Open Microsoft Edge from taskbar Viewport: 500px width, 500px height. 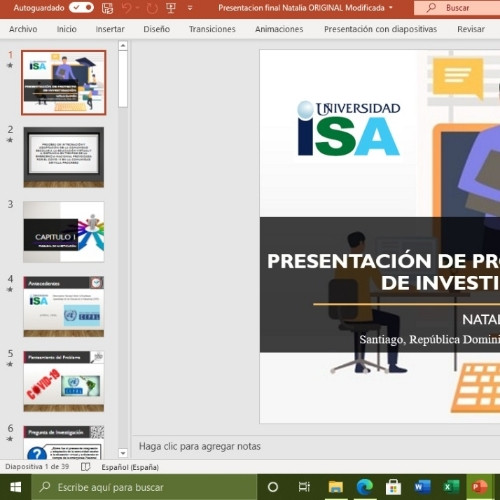point(365,487)
